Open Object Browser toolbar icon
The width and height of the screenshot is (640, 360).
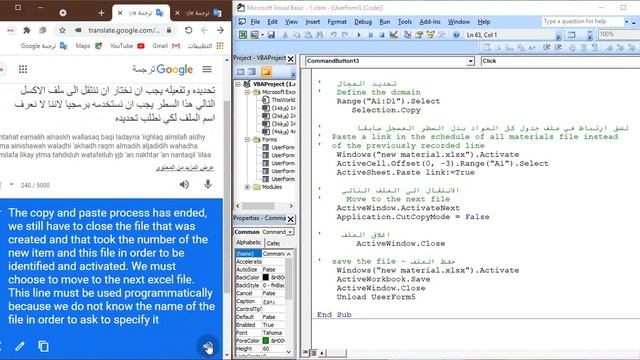[x=430, y=35]
